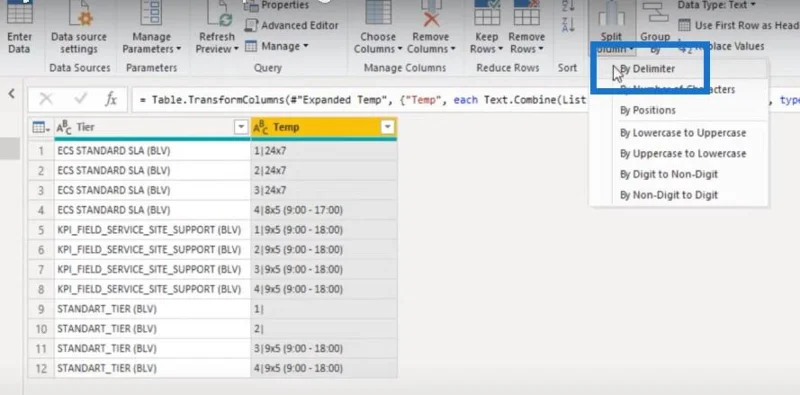Open query Properties
Screen dimensions: 800x395
pos(277,5)
